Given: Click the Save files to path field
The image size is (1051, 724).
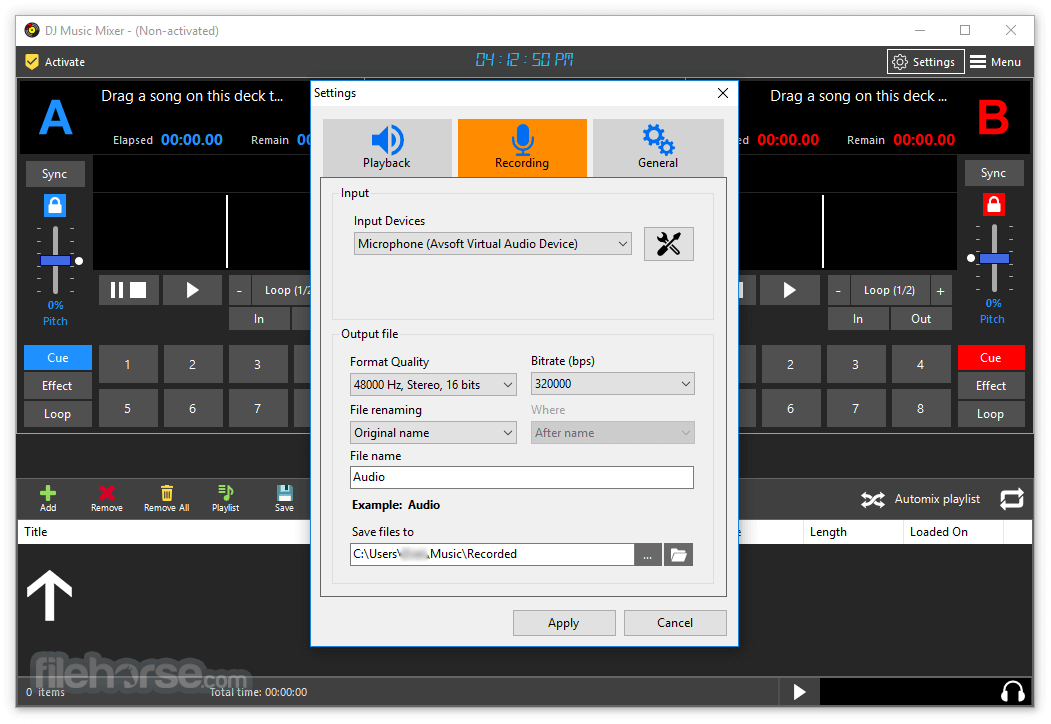Looking at the screenshot, I should [492, 554].
